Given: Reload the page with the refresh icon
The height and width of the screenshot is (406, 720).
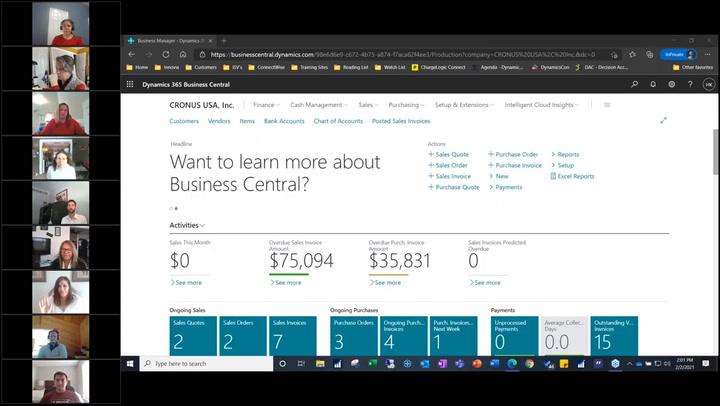Looking at the screenshot, I should (166, 54).
